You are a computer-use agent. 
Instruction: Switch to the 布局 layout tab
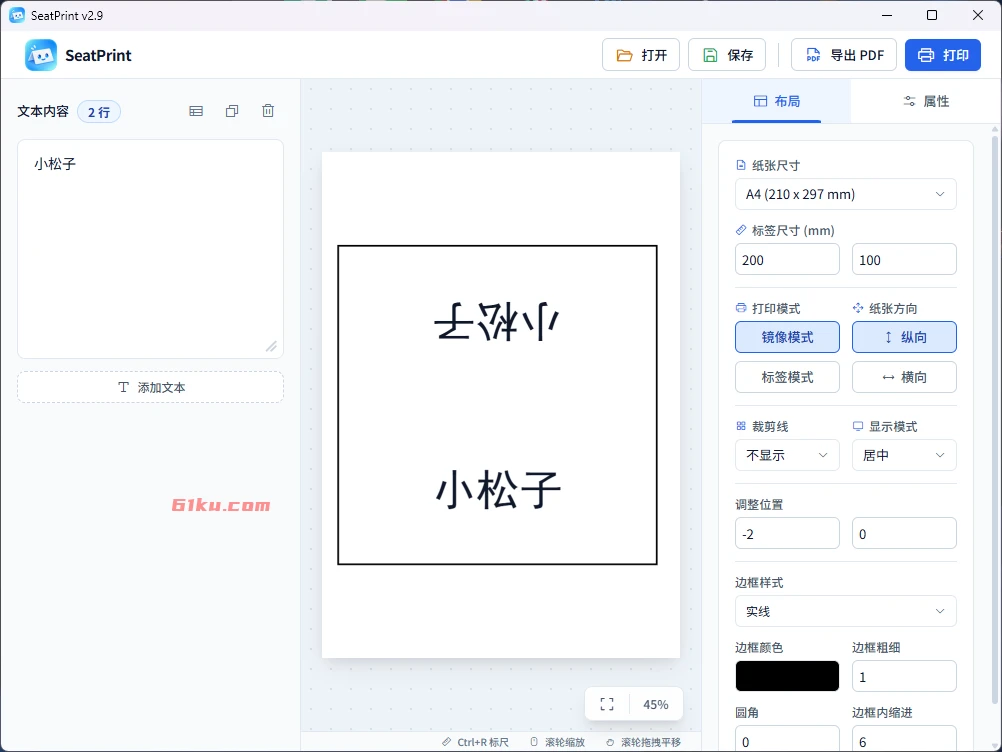coord(776,101)
